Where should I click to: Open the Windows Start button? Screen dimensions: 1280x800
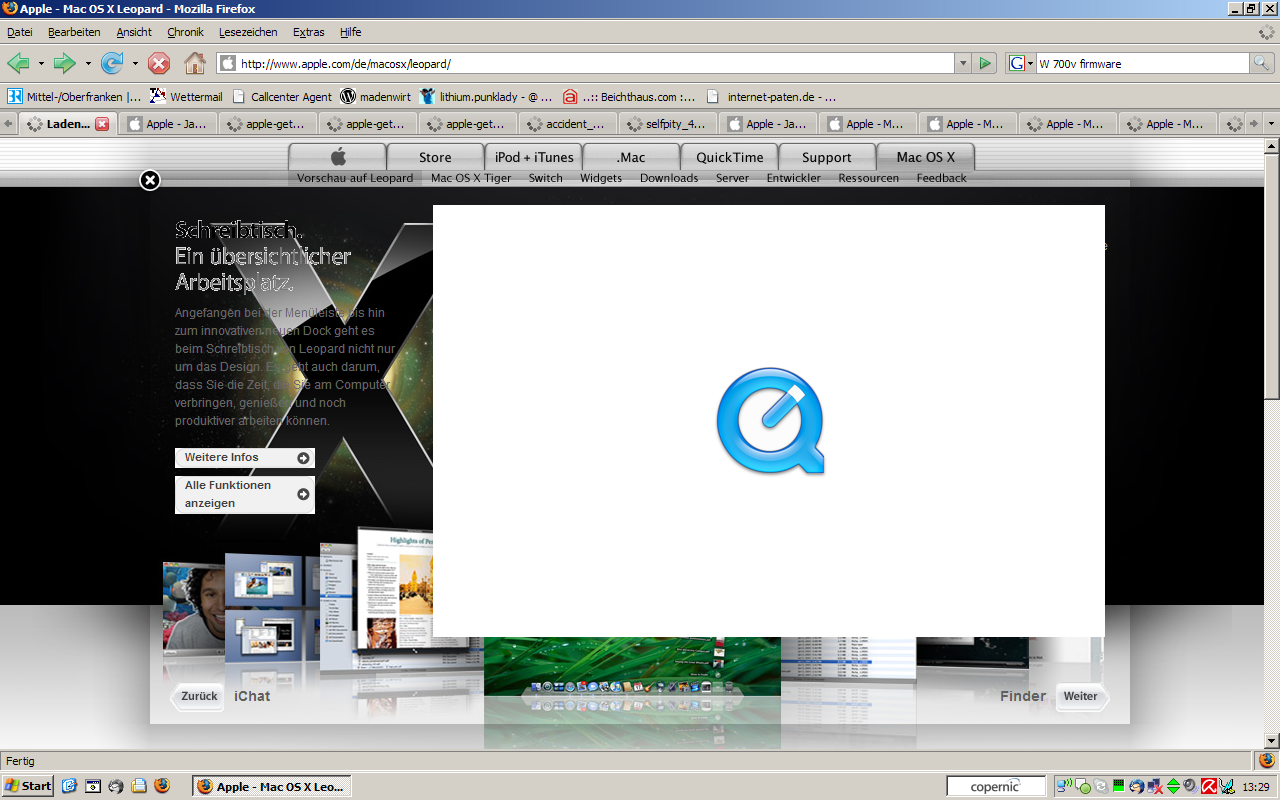(x=27, y=786)
